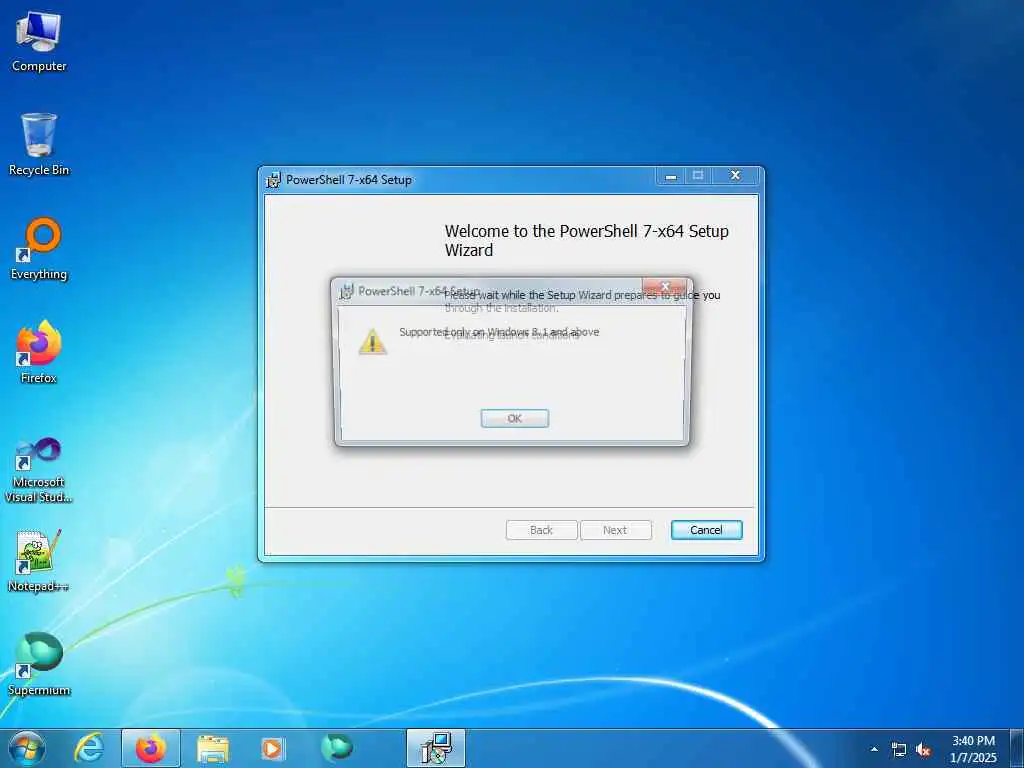Select the Supermium desktop shortcut

(x=39, y=664)
